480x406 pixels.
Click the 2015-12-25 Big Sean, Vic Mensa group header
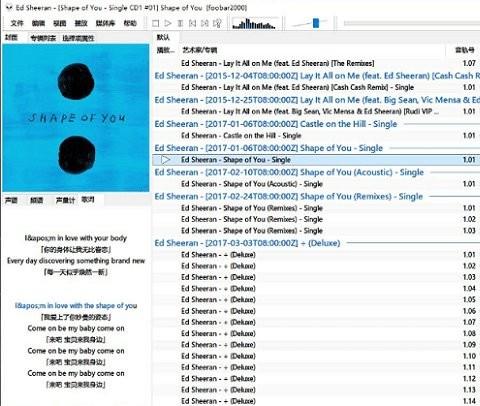316,100
